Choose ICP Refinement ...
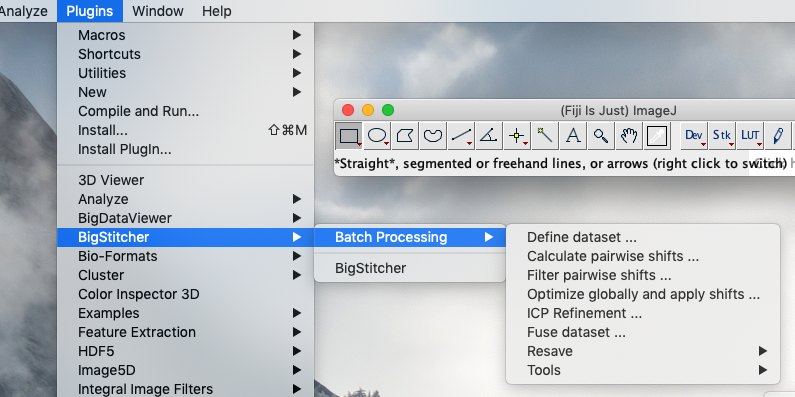 [643, 313]
